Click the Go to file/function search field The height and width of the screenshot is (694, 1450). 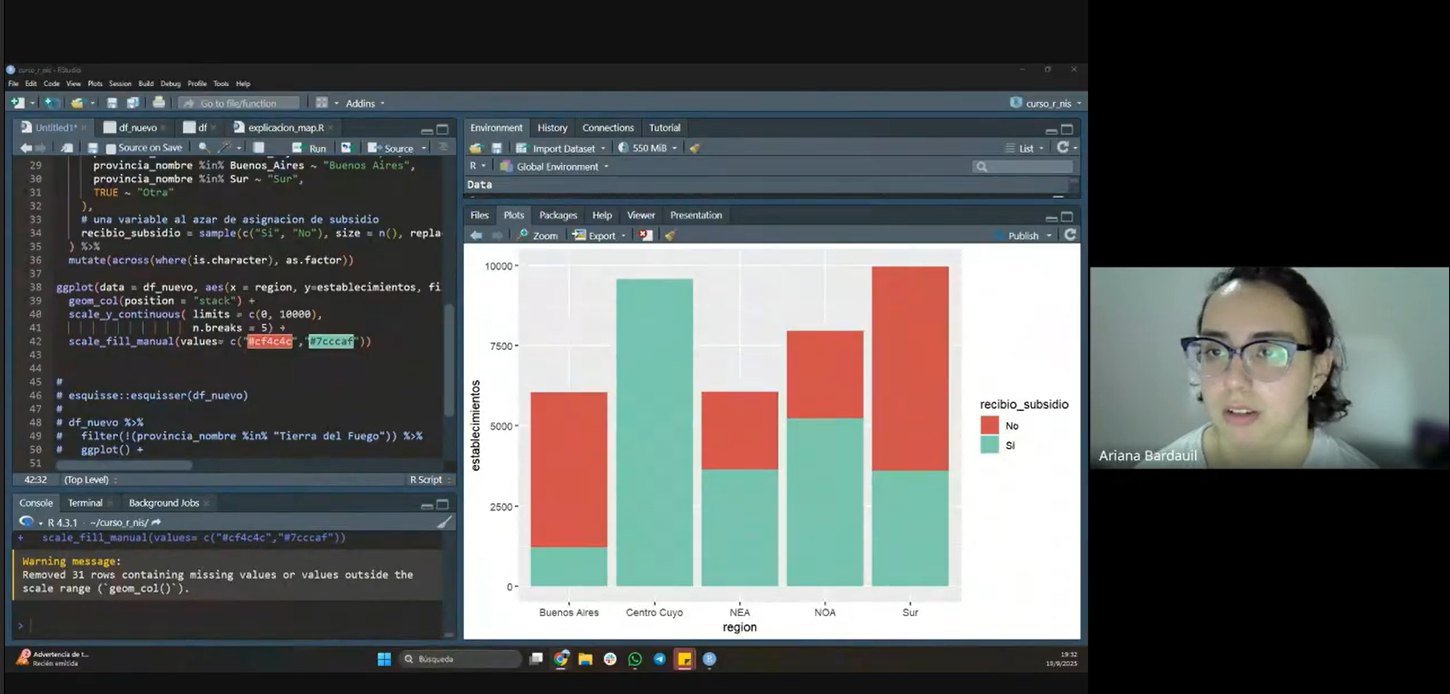(x=240, y=103)
